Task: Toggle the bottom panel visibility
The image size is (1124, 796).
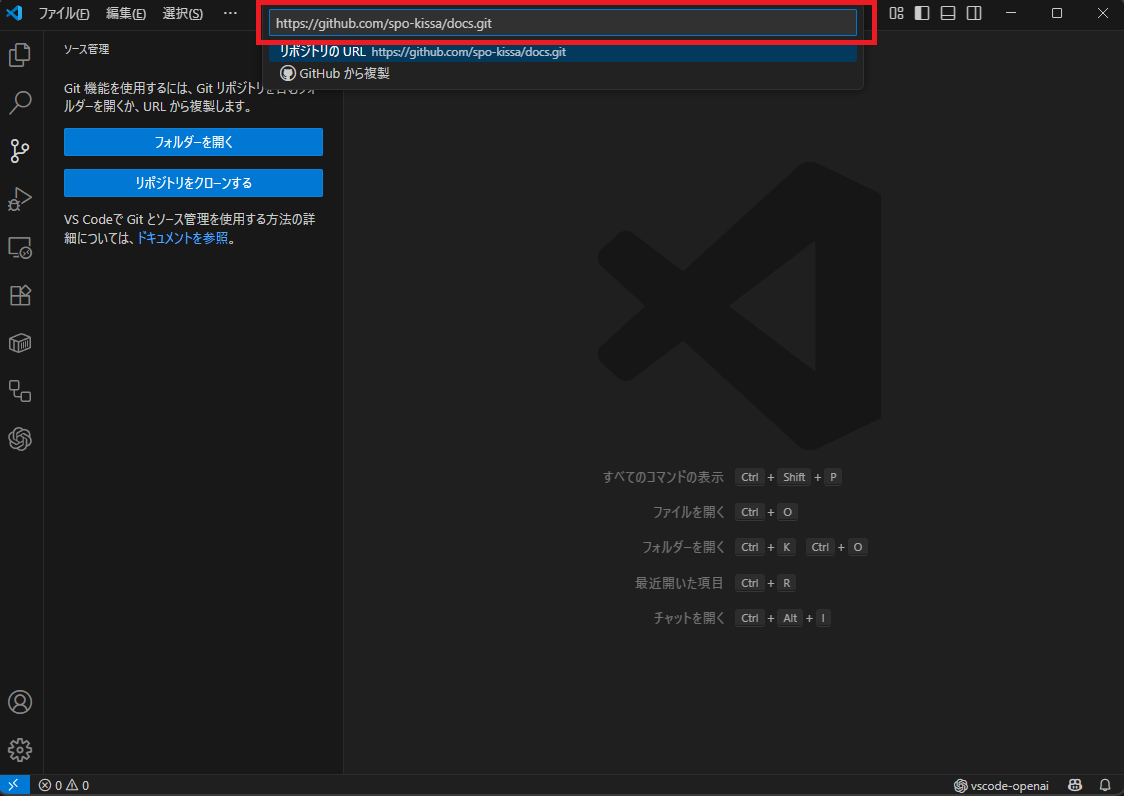Action: click(948, 13)
